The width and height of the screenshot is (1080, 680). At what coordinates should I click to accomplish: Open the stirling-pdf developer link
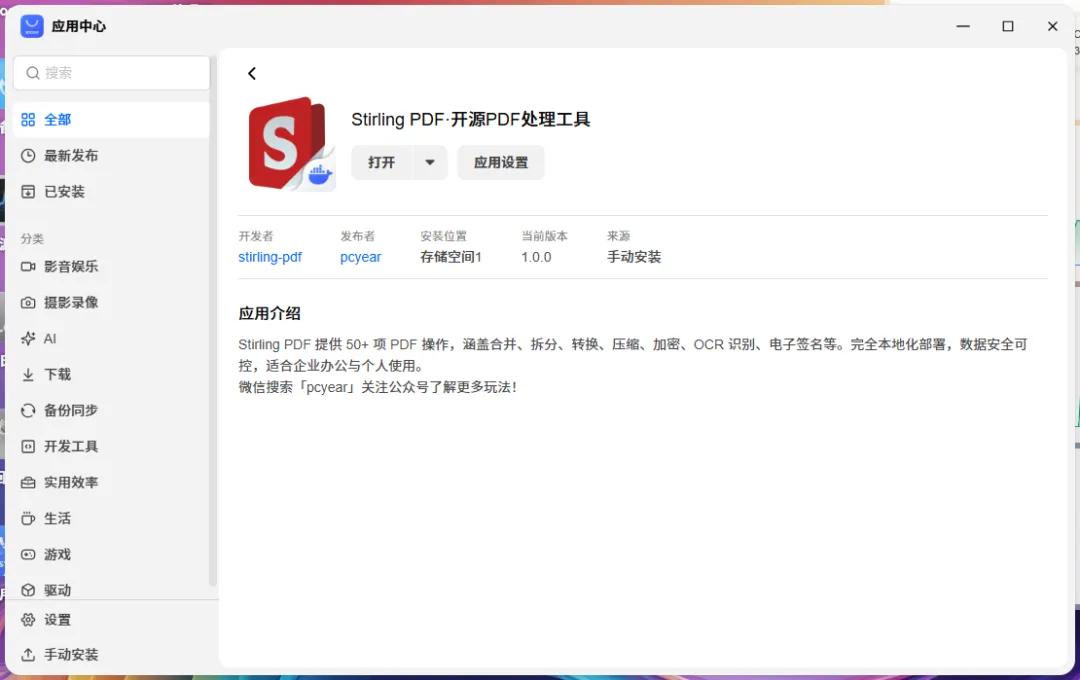click(270, 257)
